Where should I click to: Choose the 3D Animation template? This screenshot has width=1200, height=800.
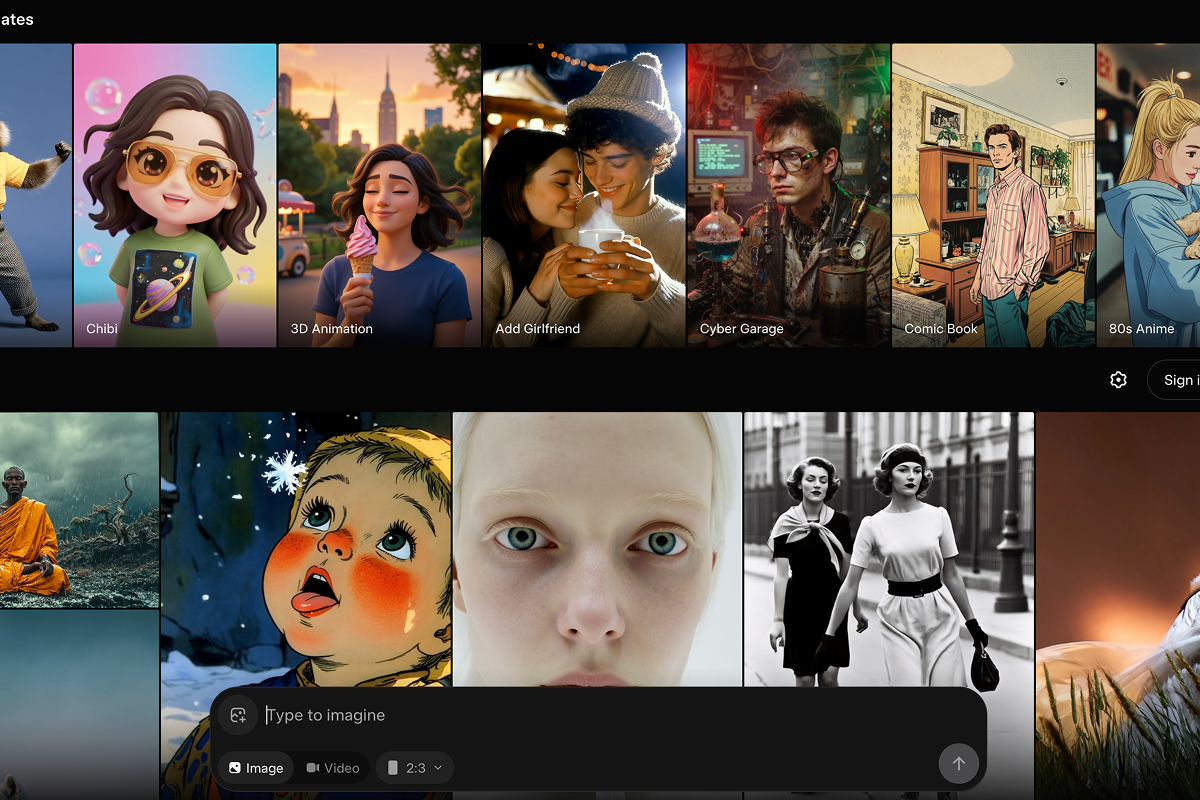(379, 195)
